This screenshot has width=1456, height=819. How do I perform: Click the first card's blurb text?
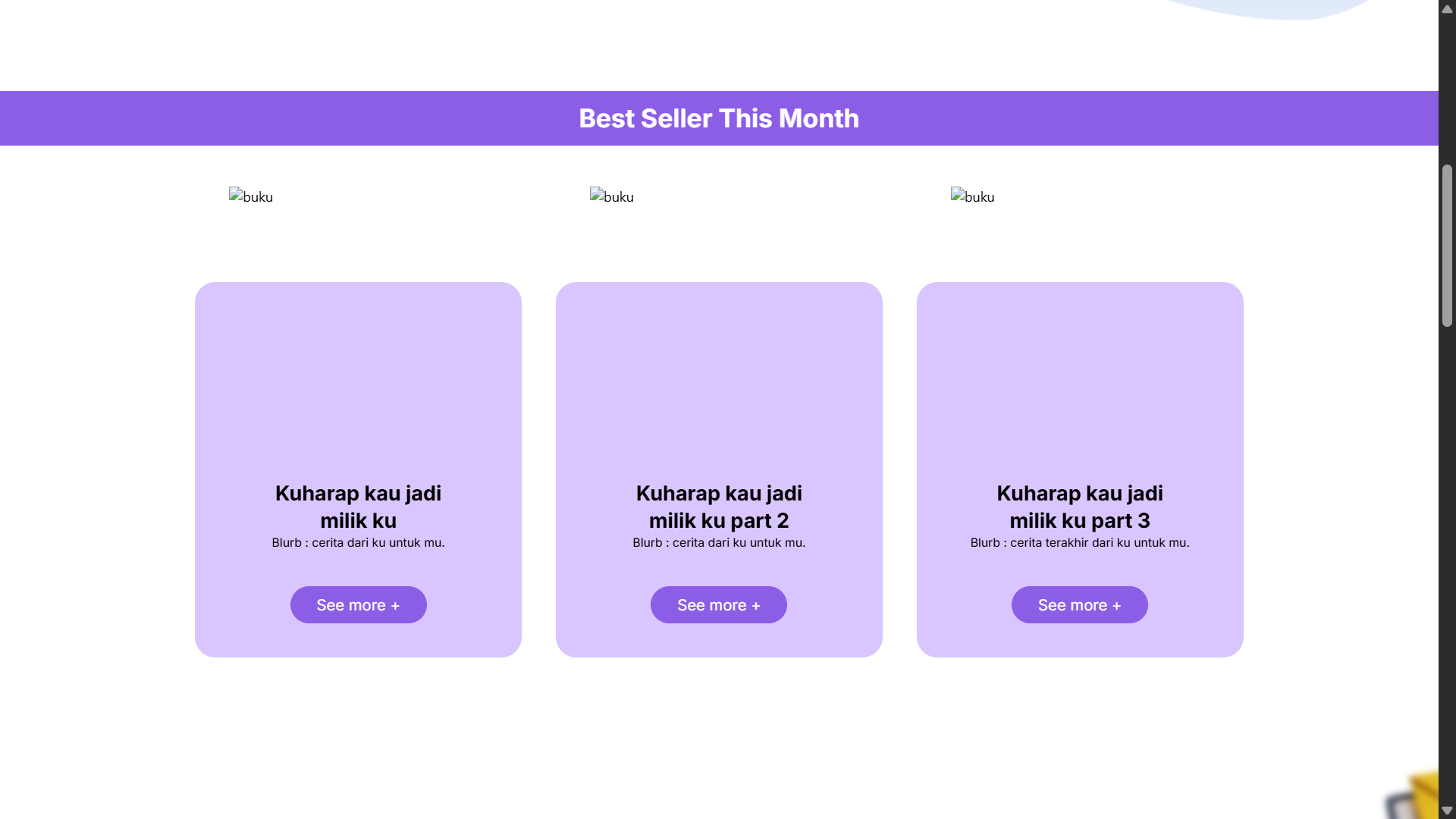(358, 542)
